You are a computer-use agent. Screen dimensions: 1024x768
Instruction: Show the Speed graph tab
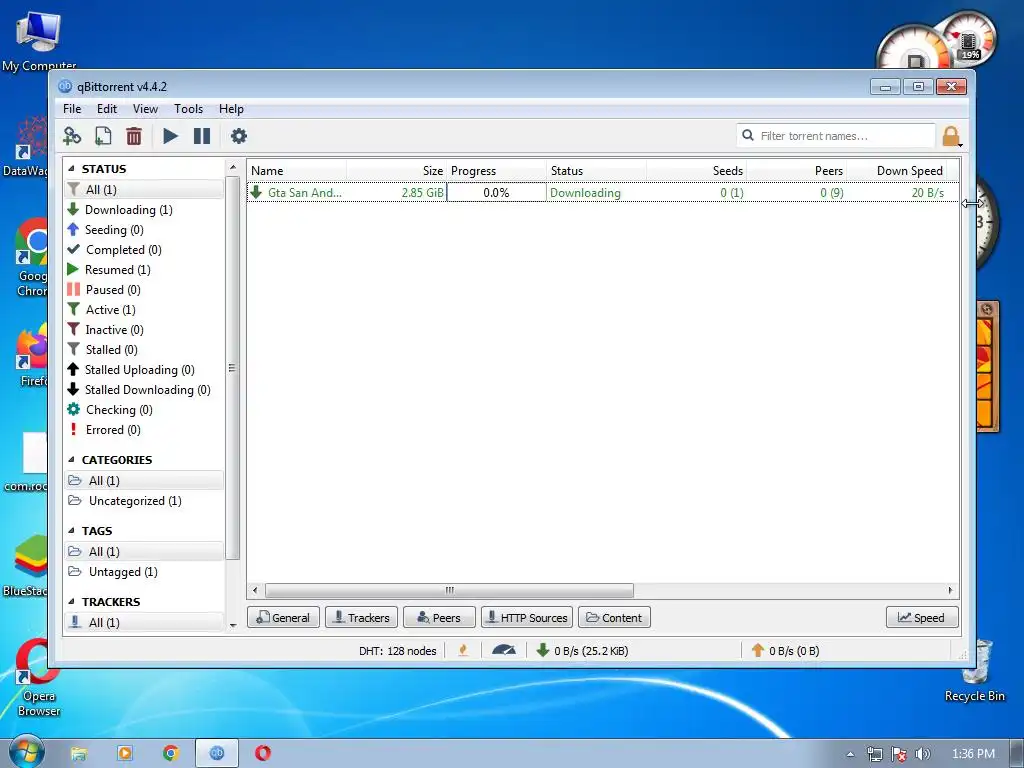(x=922, y=618)
